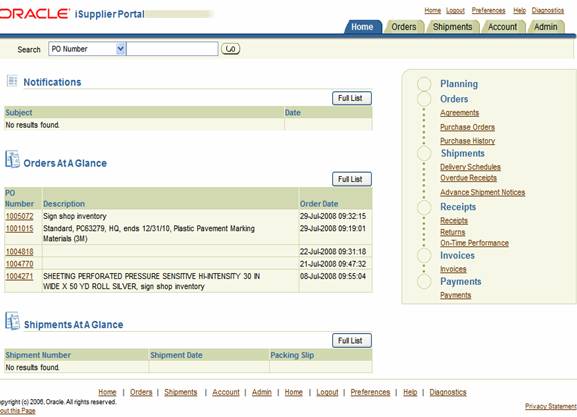Click the 'Sign shop inventory' description
577x417 pixels.
[x=75, y=216]
